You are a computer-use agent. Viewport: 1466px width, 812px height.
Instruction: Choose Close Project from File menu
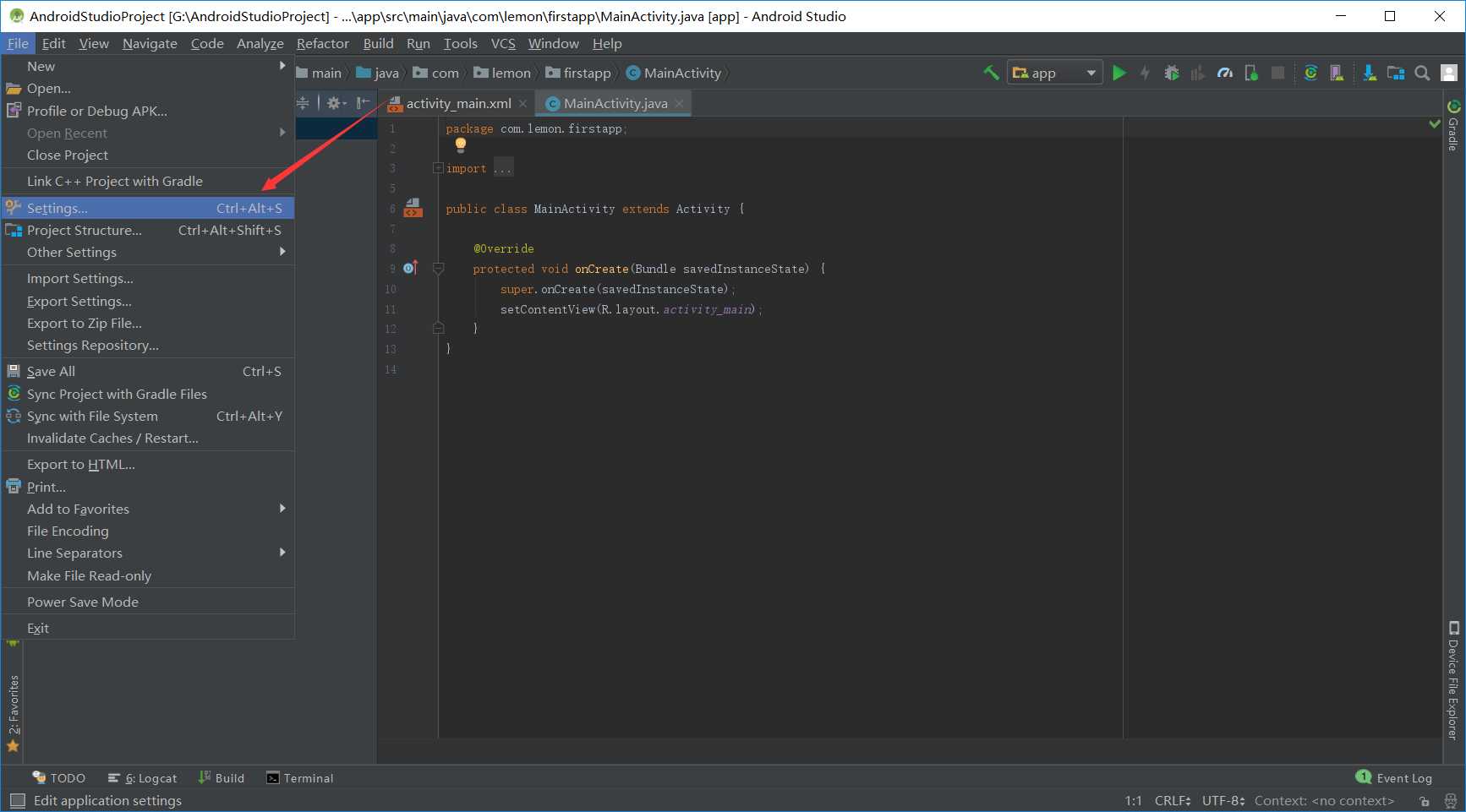click(148, 155)
